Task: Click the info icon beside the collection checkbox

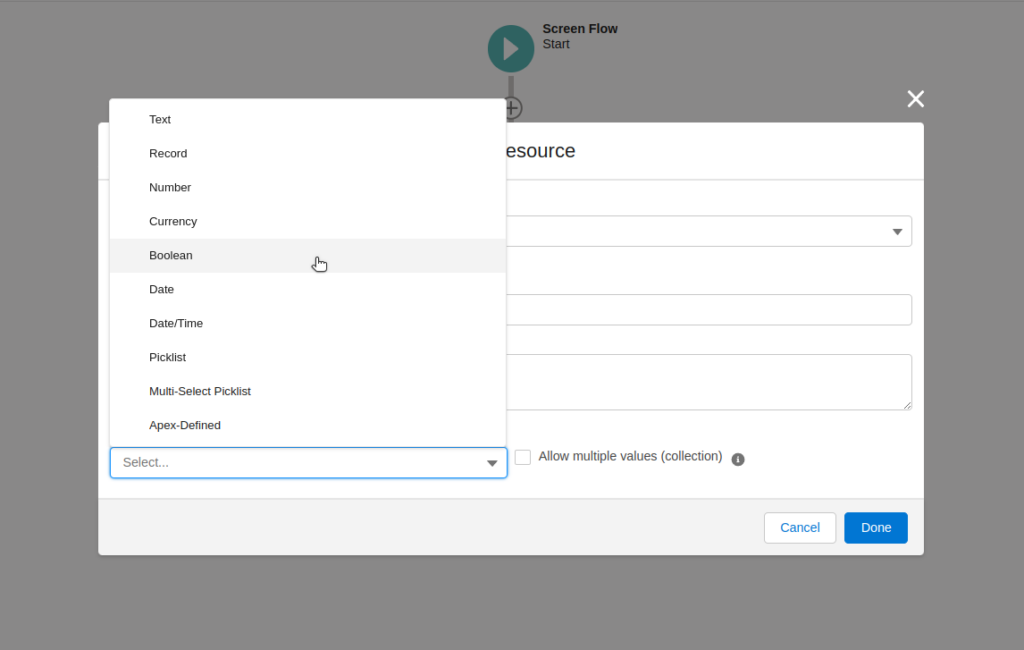Action: pos(738,459)
